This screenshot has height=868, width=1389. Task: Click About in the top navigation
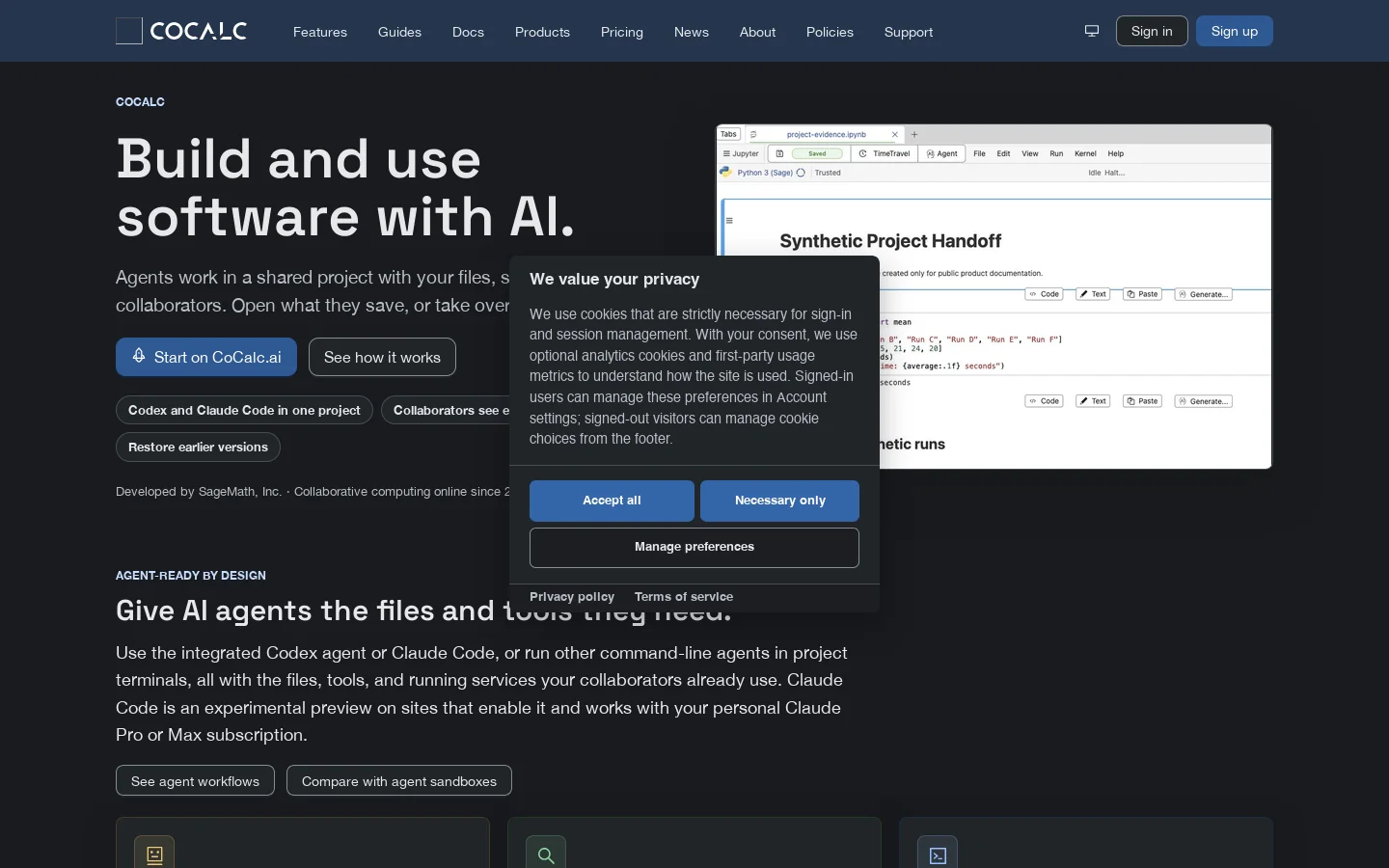tap(757, 32)
